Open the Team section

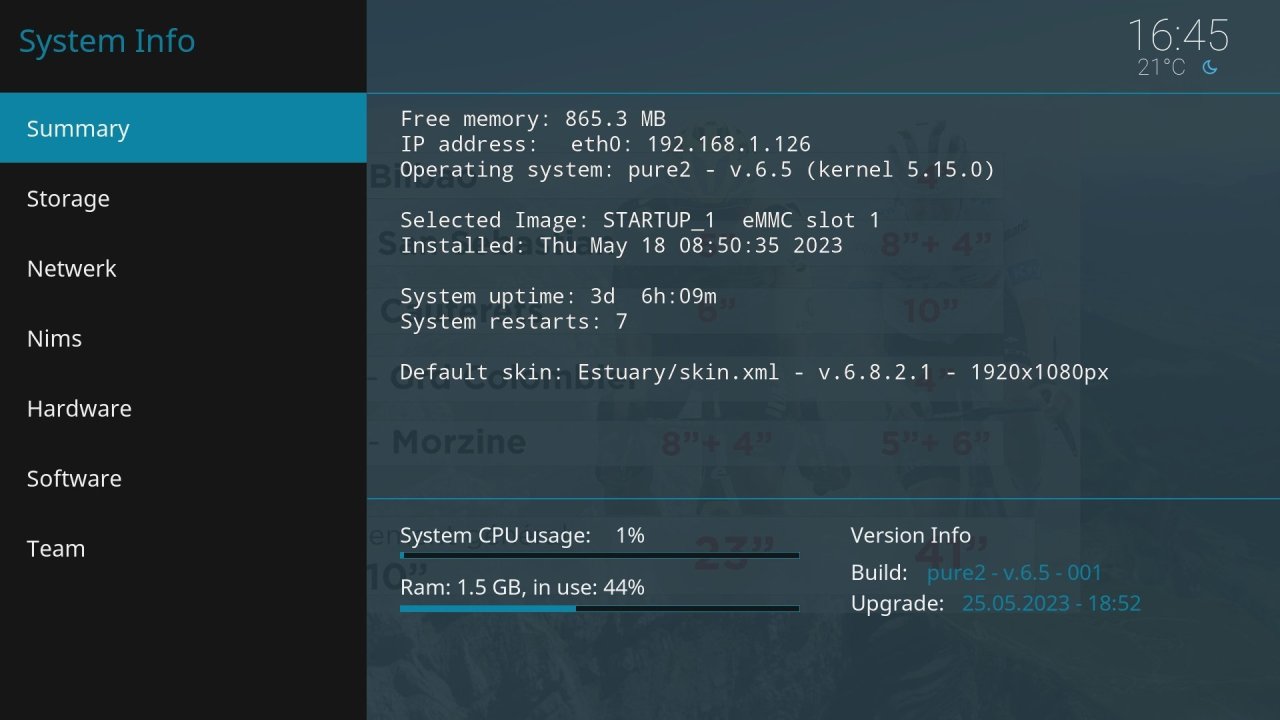pos(183,548)
